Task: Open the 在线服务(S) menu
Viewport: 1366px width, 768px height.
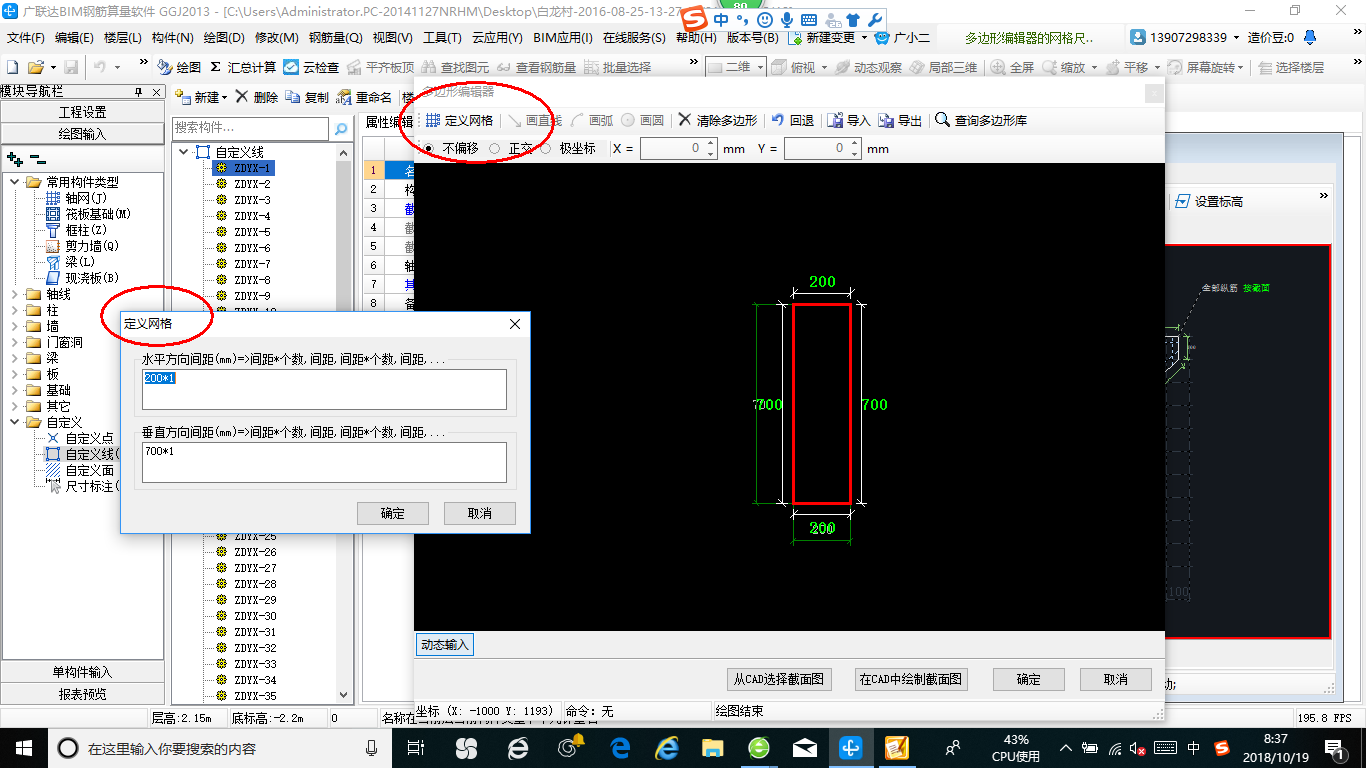Action: tap(634, 38)
